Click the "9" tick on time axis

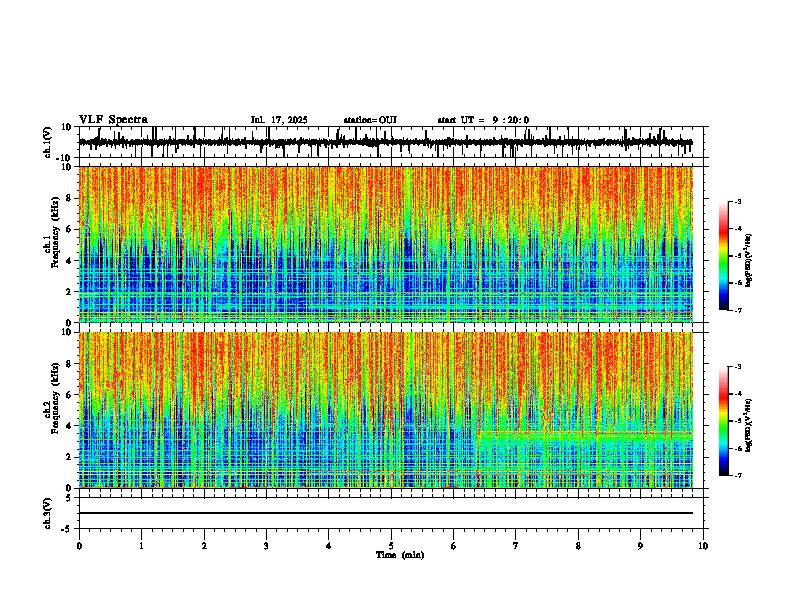pos(640,546)
